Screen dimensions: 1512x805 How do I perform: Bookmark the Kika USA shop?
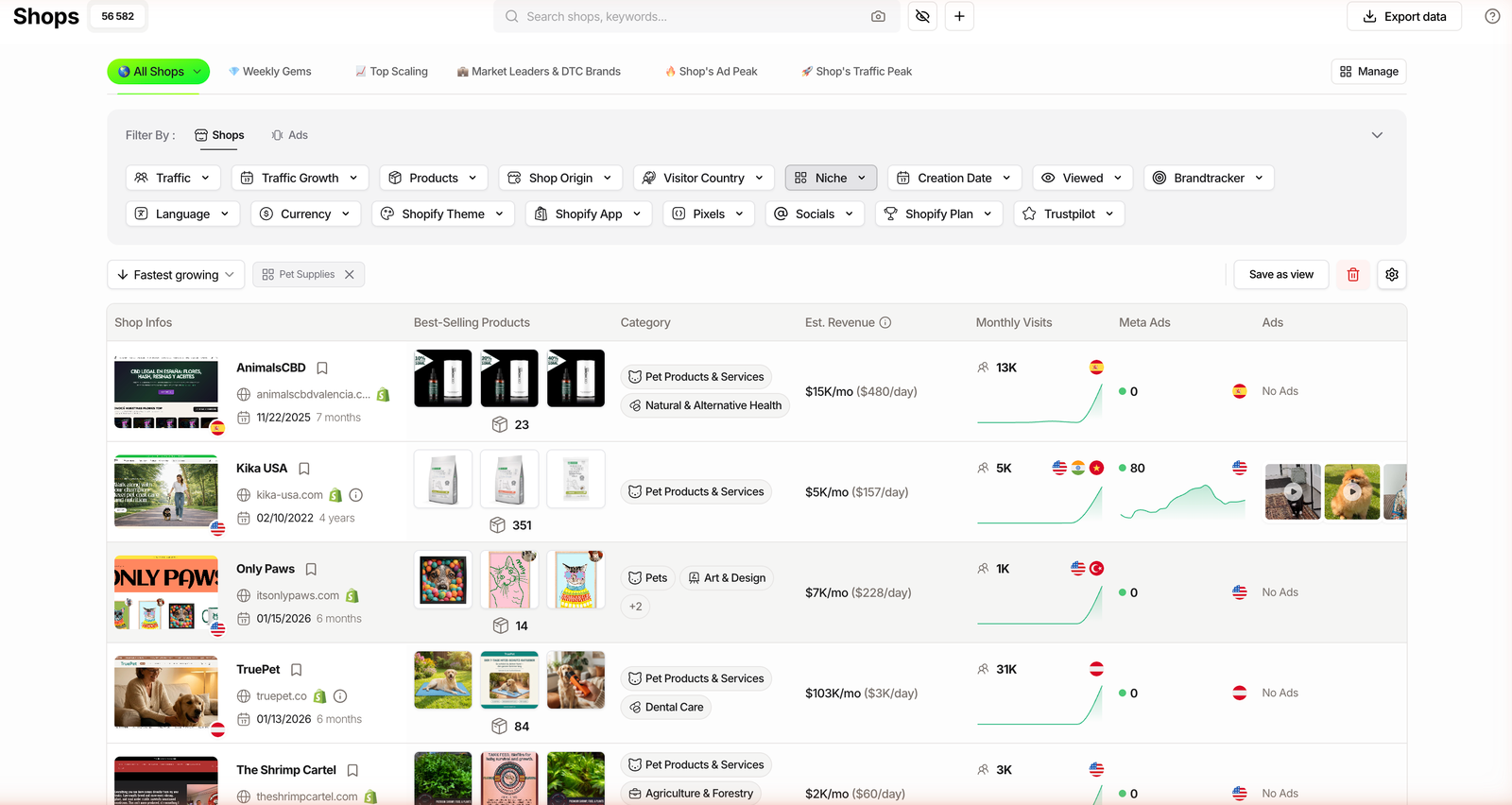[304, 469]
